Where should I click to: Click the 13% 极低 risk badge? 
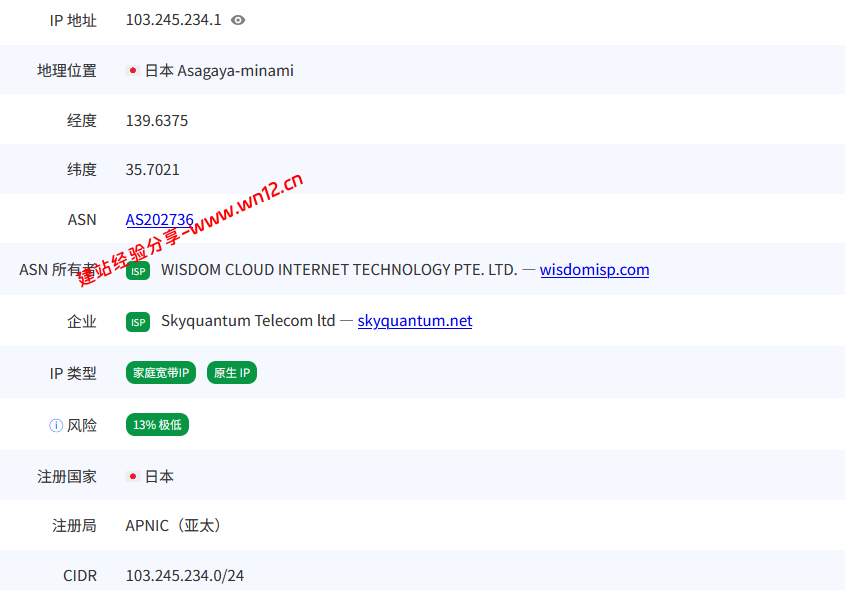157,425
